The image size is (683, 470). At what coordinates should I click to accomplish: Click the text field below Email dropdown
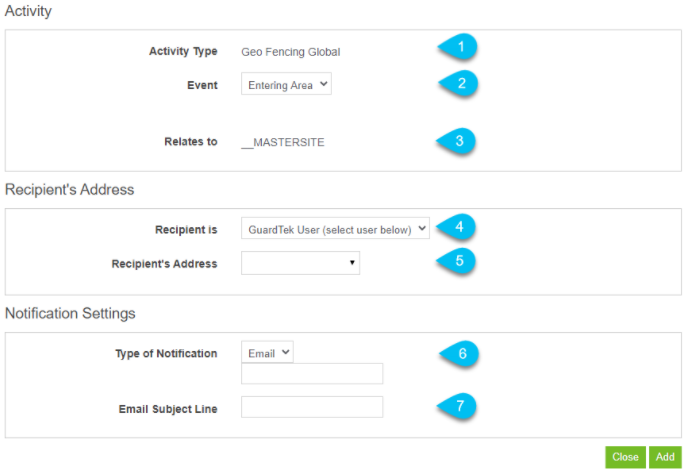(x=312, y=374)
